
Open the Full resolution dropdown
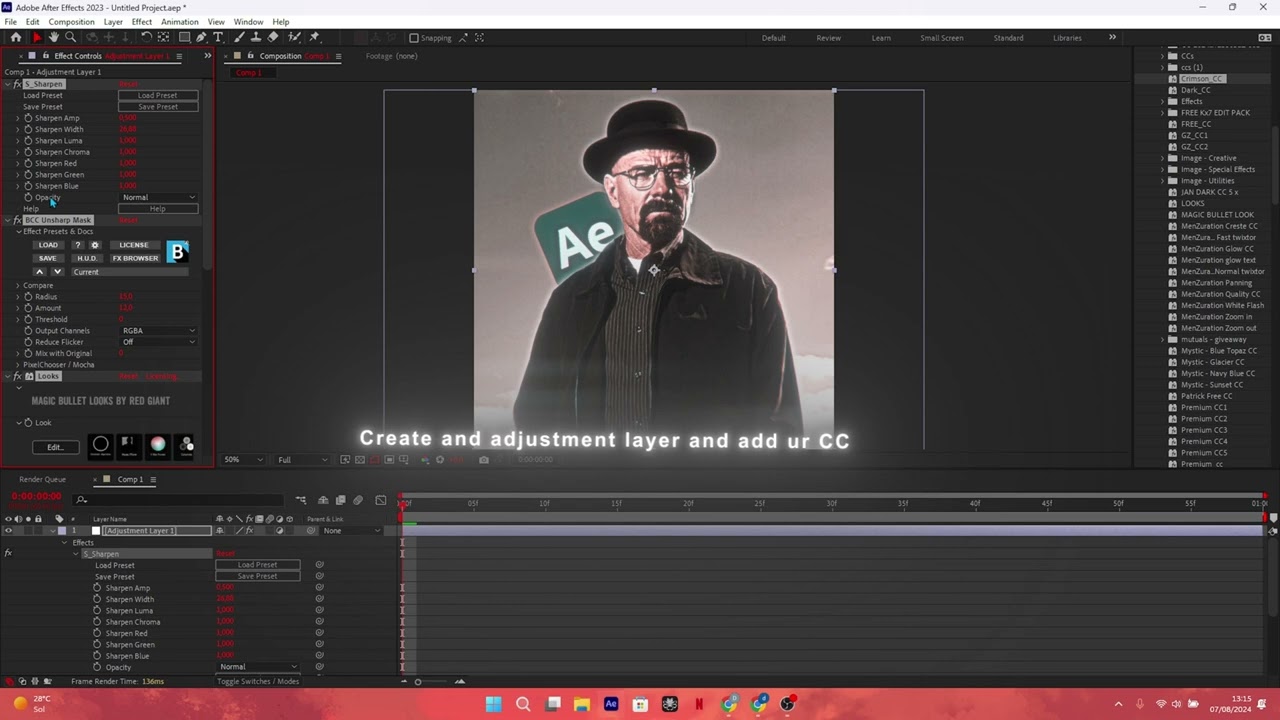click(302, 460)
